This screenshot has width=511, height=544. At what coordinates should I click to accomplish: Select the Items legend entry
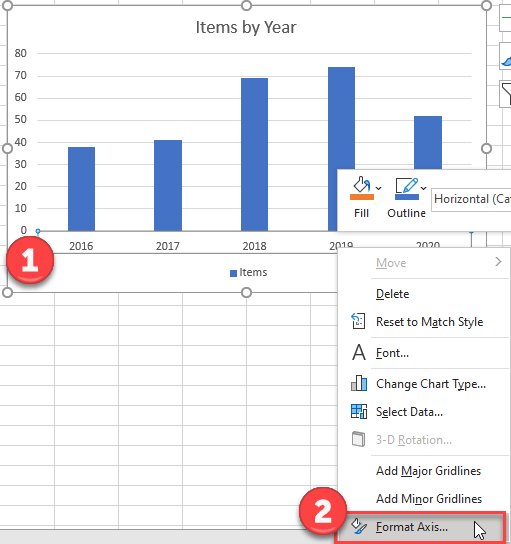[x=249, y=273]
